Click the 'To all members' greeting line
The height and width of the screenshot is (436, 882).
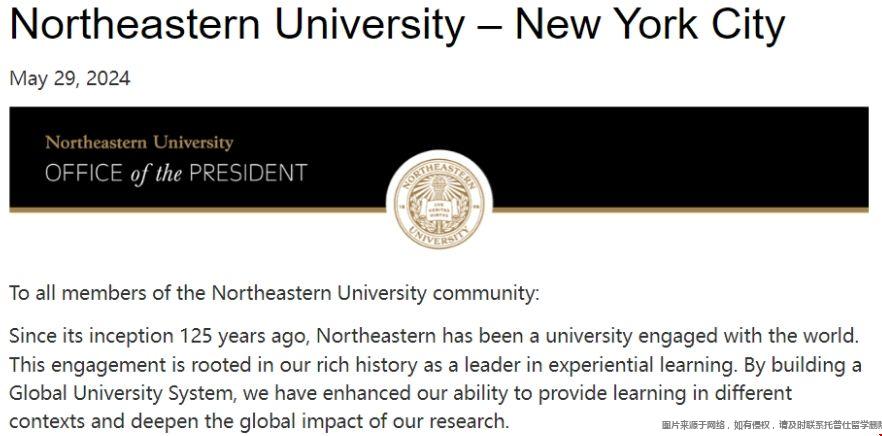click(x=274, y=293)
